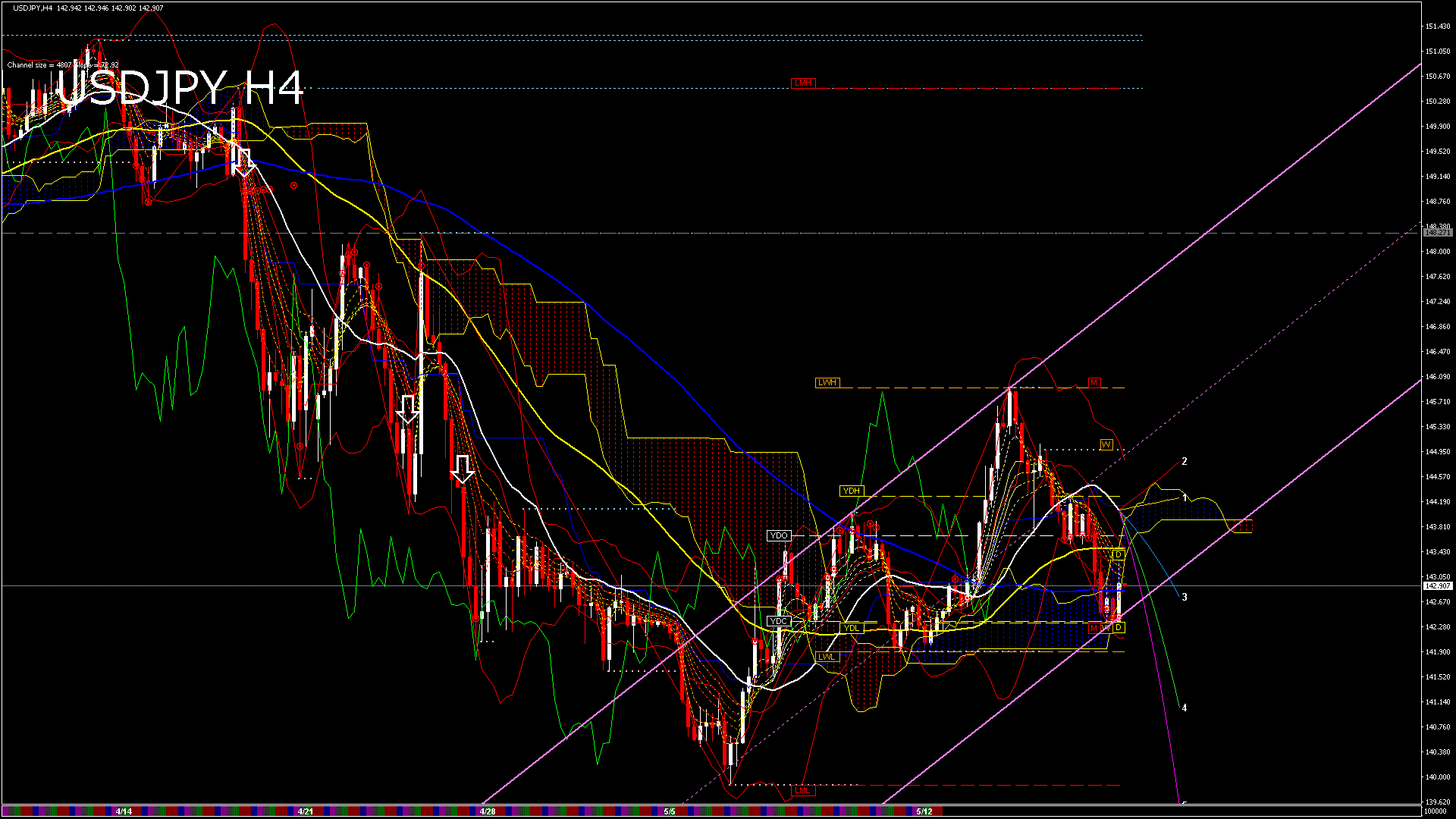The width and height of the screenshot is (1456, 819).
Task: Click the current price tag 142.907
Action: 1437,586
